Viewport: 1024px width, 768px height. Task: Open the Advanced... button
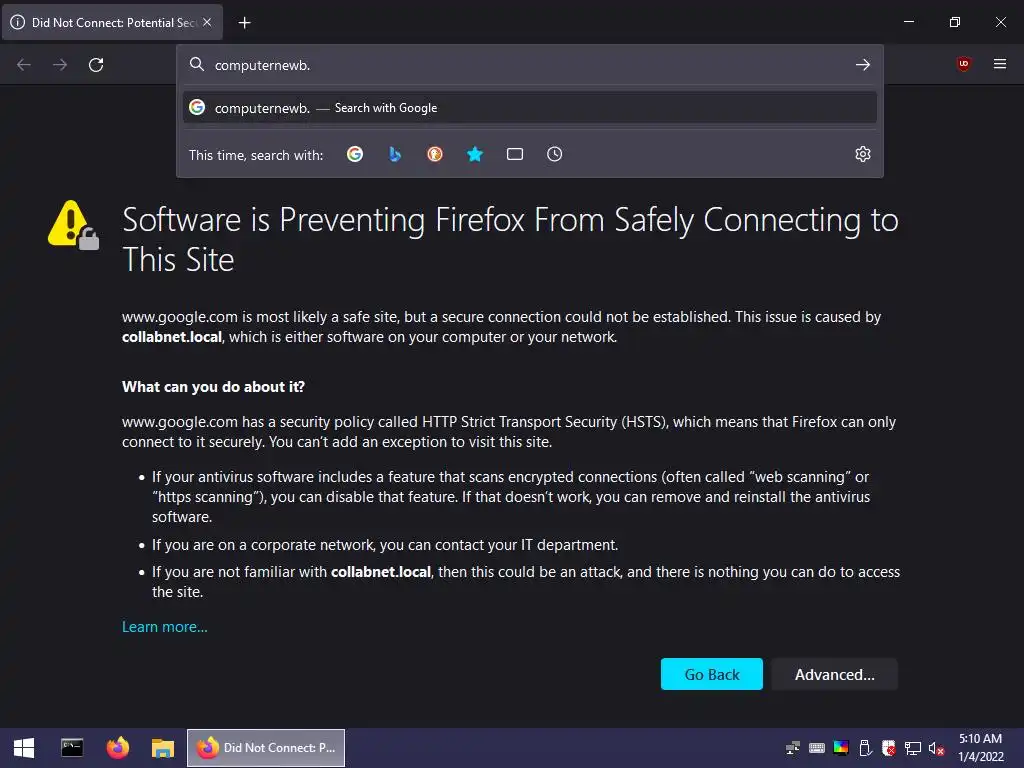click(835, 674)
